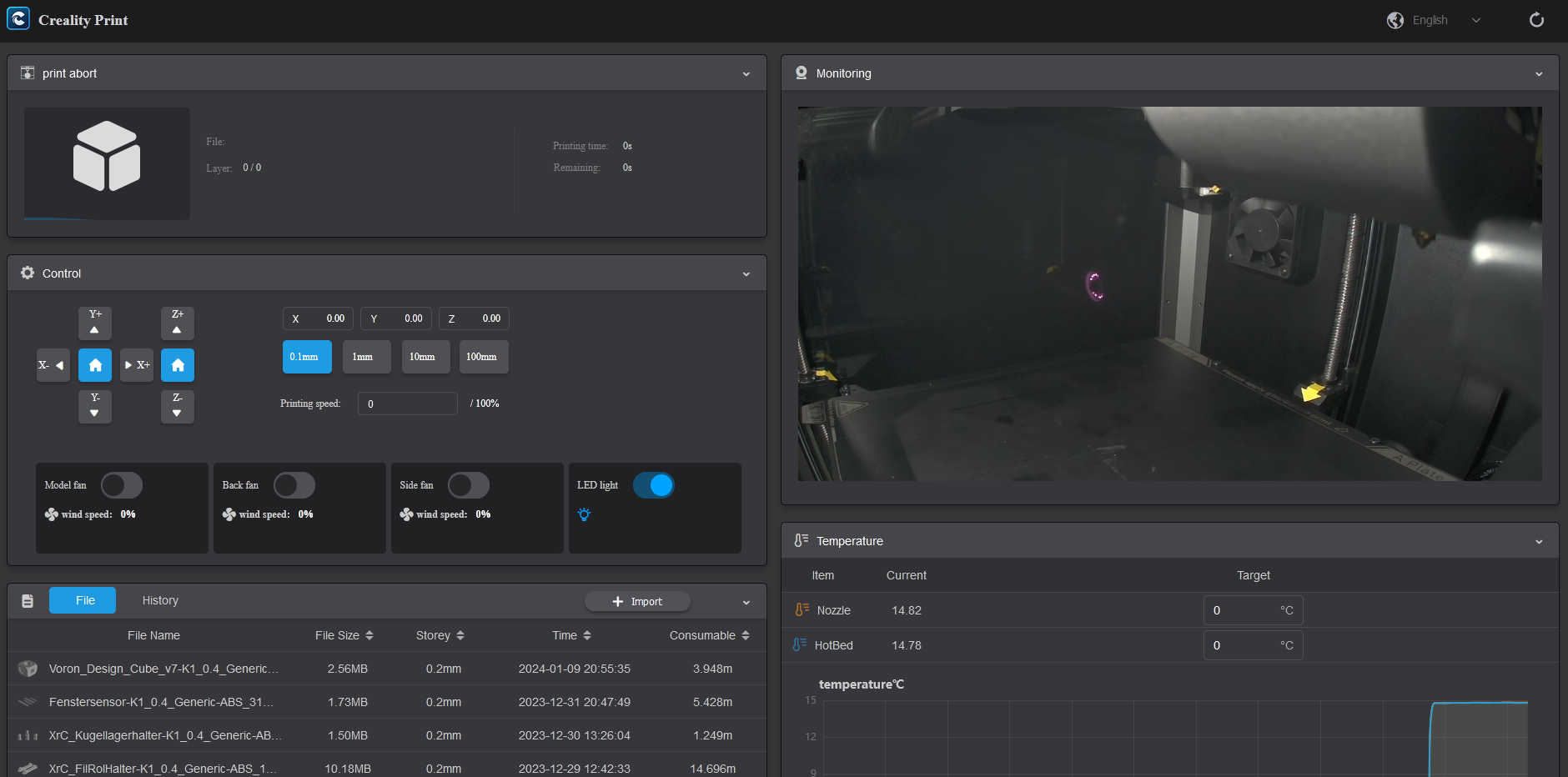Collapse the file list panel
Image resolution: width=1568 pixels, height=777 pixels.
746,603
